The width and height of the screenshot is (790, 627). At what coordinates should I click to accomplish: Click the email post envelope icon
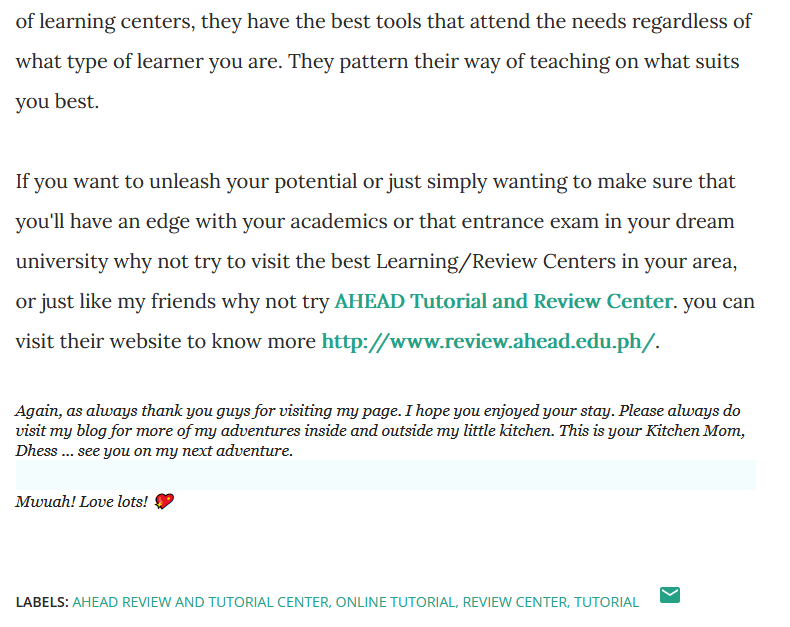pos(670,595)
